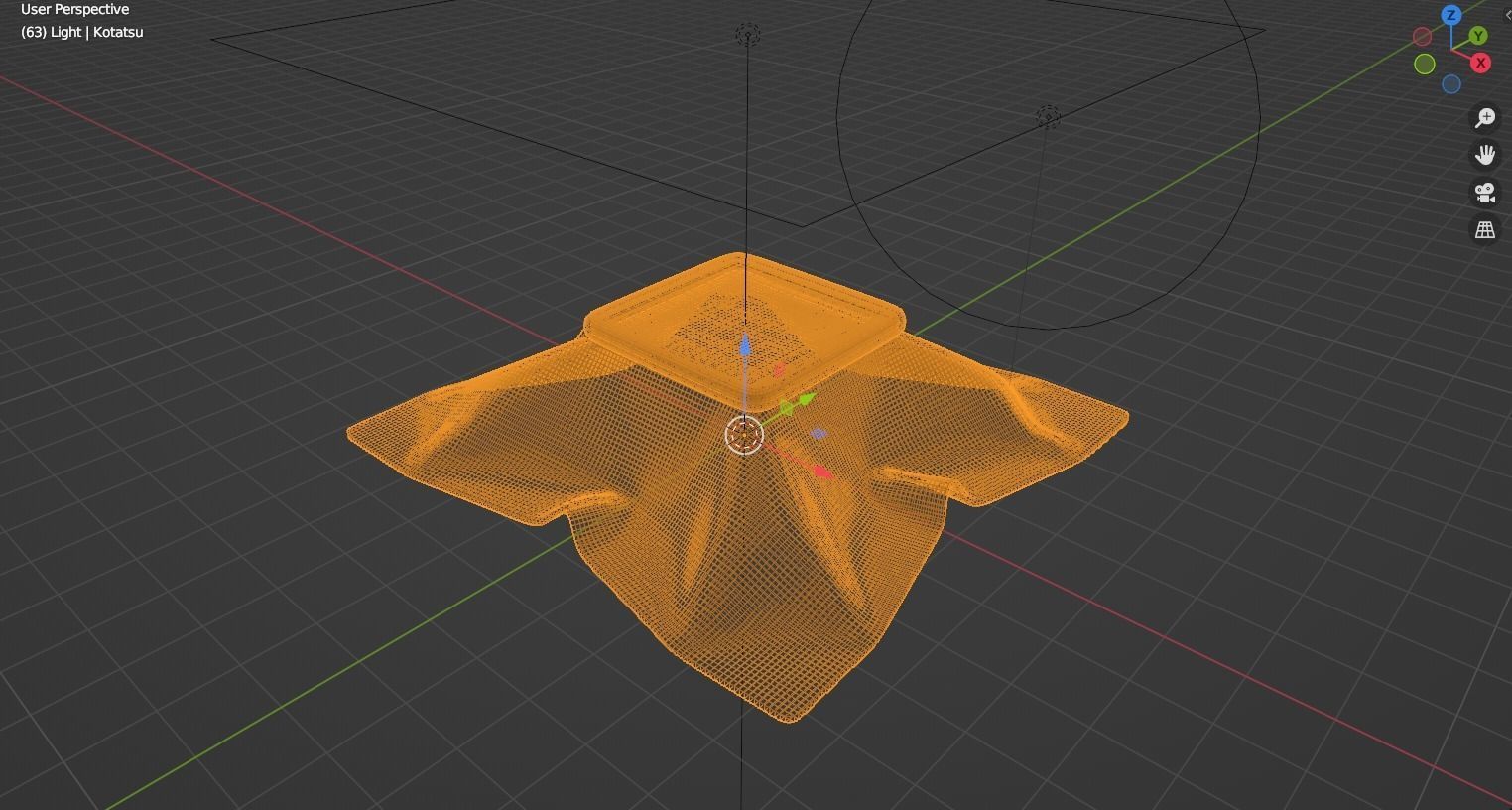Click the blue Z axis on navigation gizmo

[x=1451, y=15]
